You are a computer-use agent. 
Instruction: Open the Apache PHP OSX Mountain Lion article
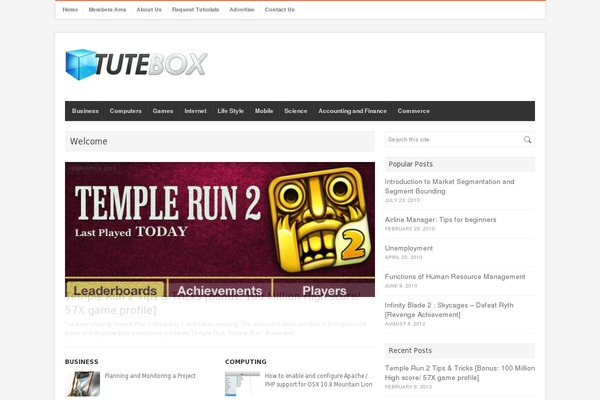click(x=318, y=380)
